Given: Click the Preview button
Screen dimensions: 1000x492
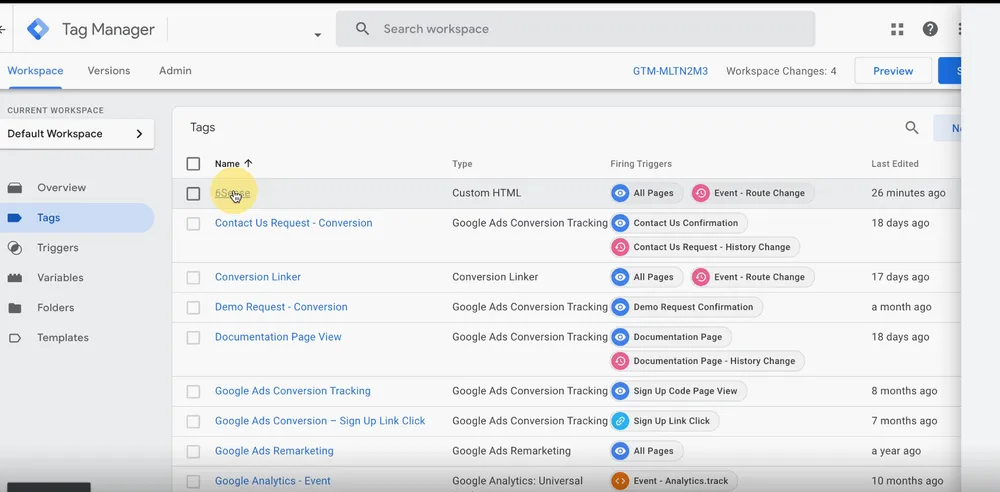Looking at the screenshot, I should pyautogui.click(x=892, y=71).
